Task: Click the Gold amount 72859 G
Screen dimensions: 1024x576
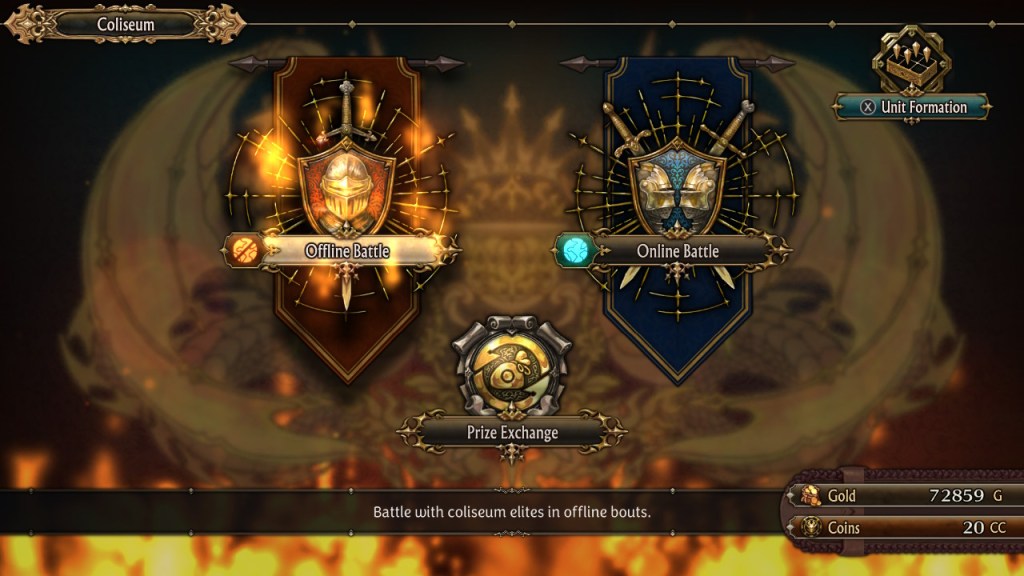Action: point(965,496)
